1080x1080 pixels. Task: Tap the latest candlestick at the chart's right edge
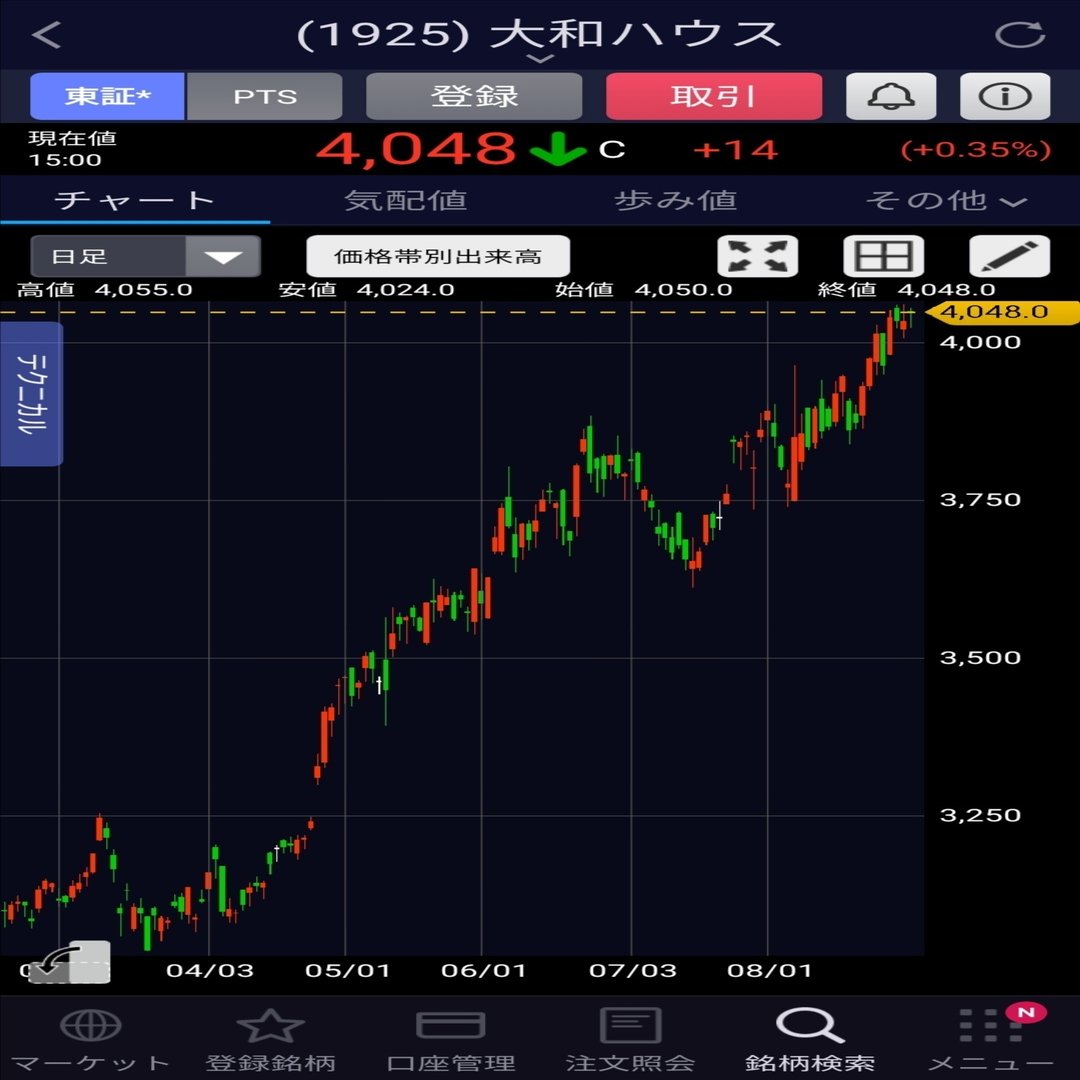pos(911,315)
